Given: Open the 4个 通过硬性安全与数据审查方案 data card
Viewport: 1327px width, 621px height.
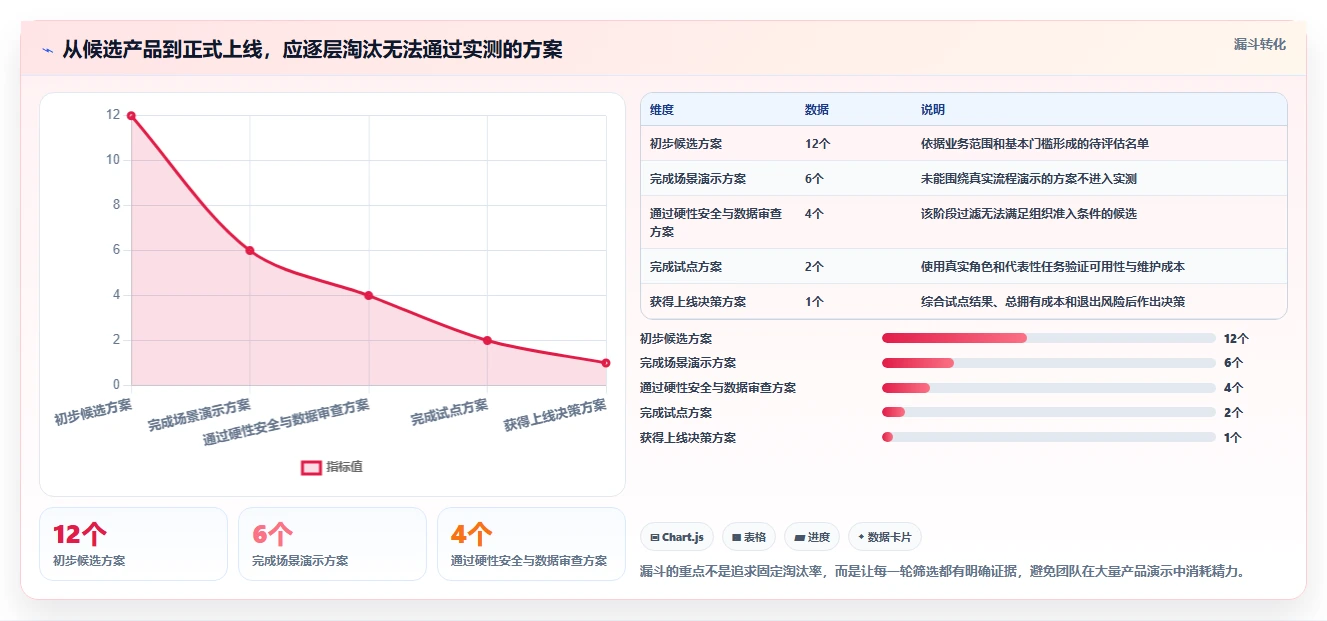Looking at the screenshot, I should [532, 544].
